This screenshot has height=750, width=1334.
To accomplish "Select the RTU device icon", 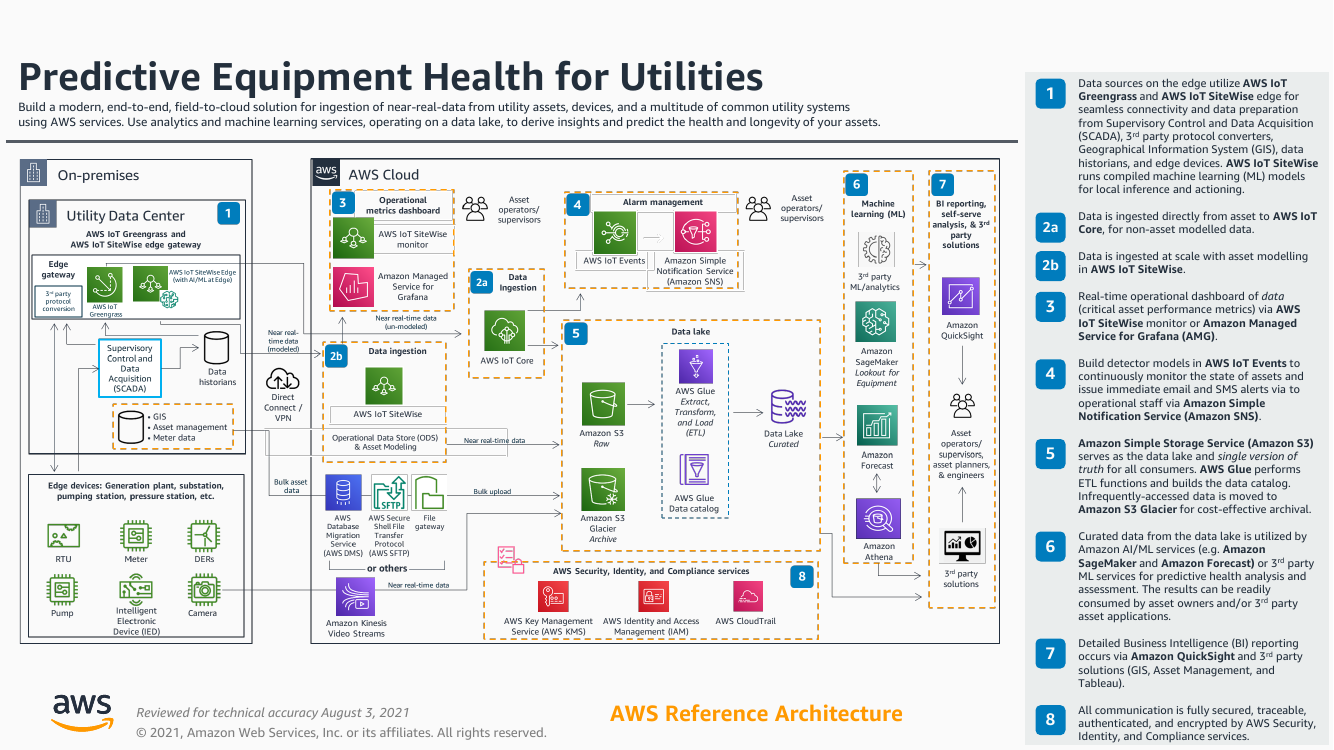I will (64, 537).
